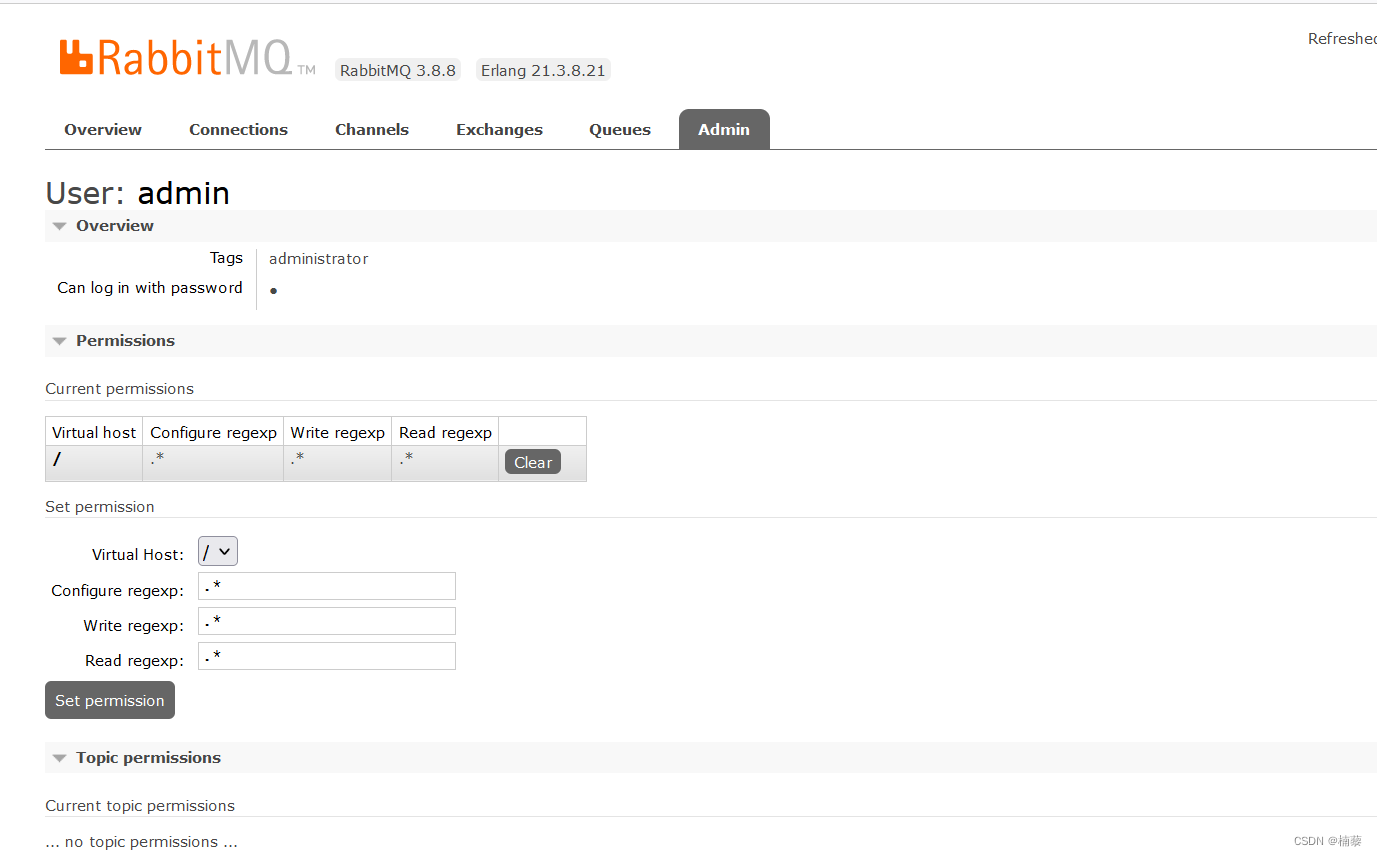This screenshot has height=856, width=1377.
Task: Click the Tags label in Overview
Action: click(x=226, y=258)
